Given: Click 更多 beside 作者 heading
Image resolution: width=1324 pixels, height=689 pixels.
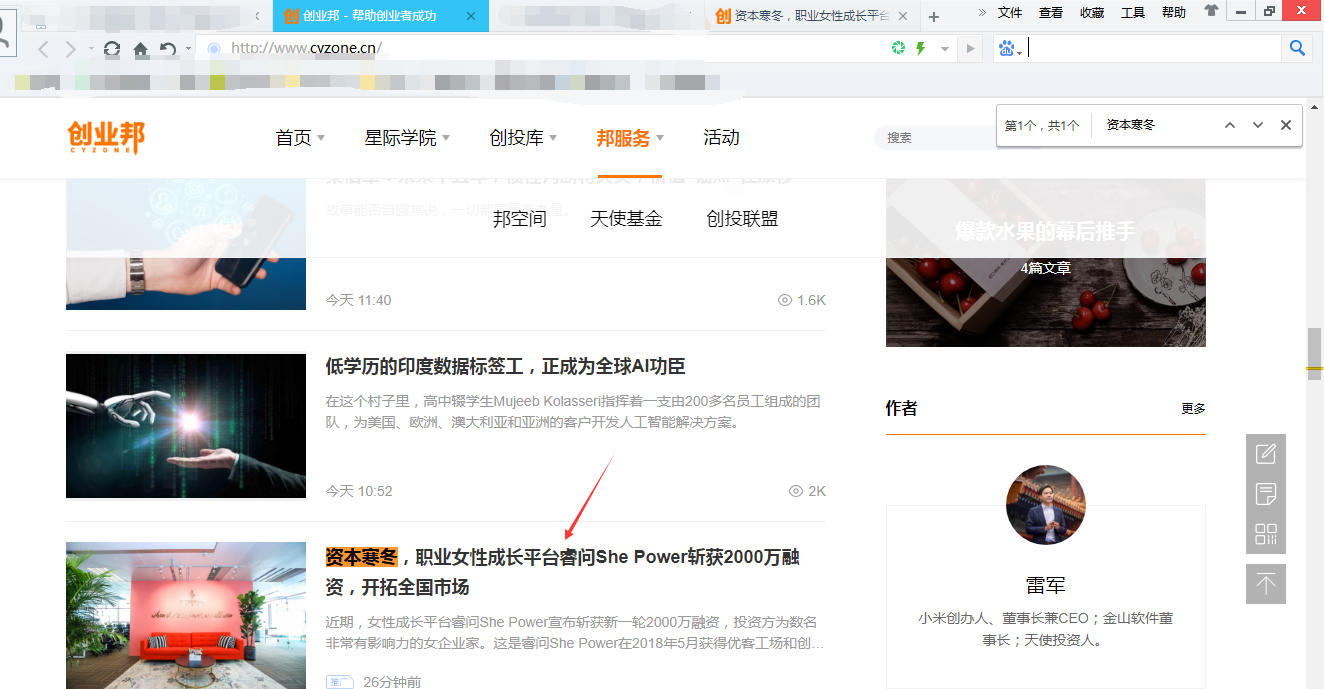Looking at the screenshot, I should 1193,408.
